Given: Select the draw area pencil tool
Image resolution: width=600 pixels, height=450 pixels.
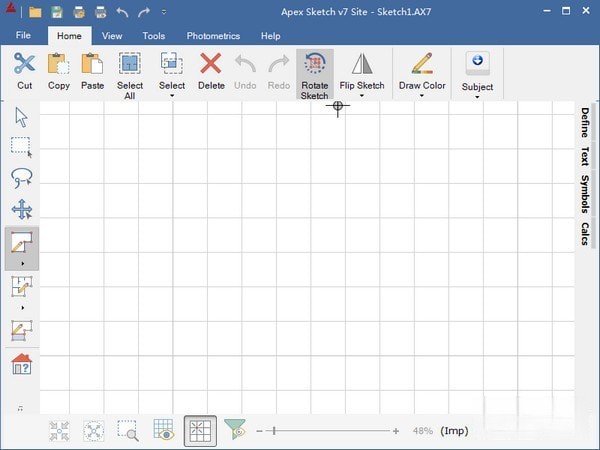Looking at the screenshot, I should point(21,242).
